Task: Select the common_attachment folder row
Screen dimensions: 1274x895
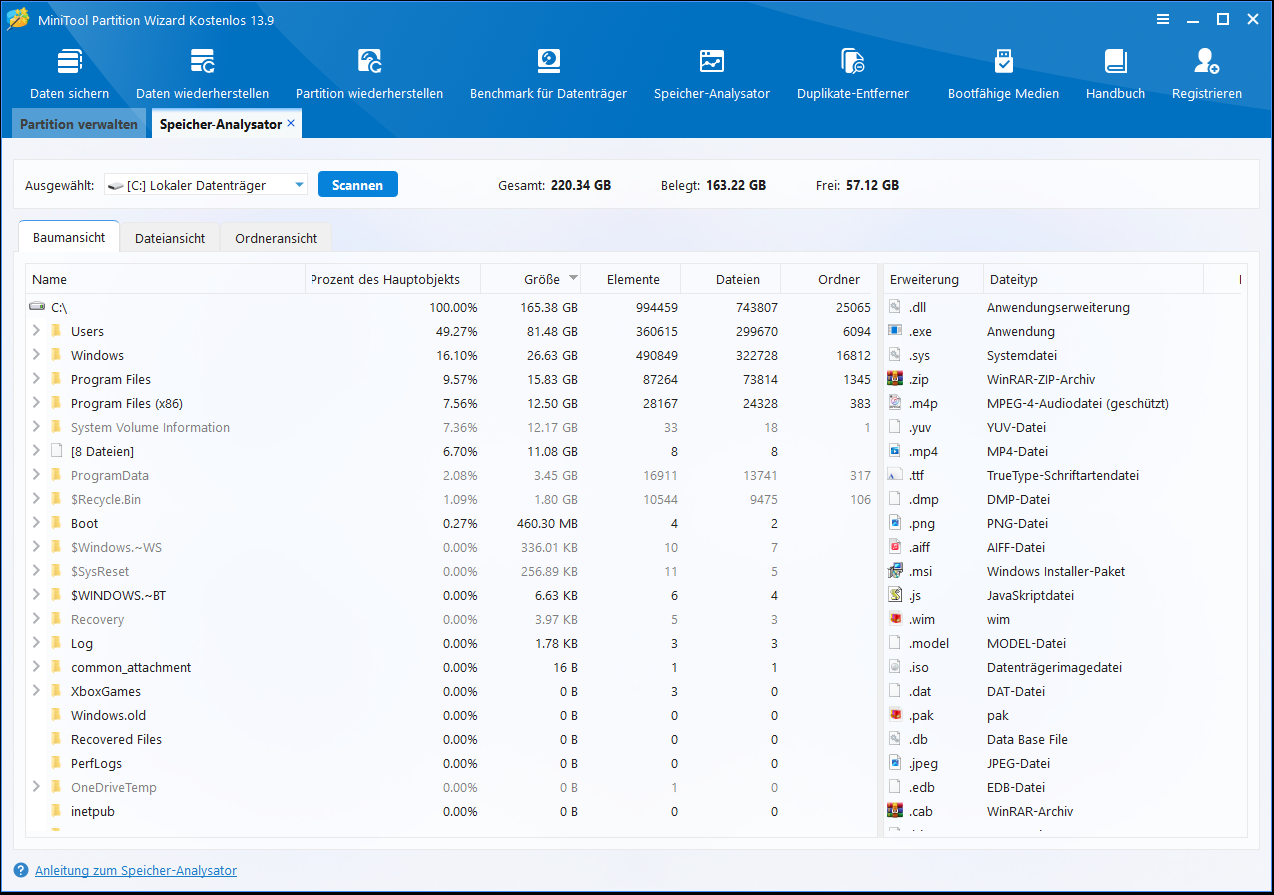Action: point(451,667)
